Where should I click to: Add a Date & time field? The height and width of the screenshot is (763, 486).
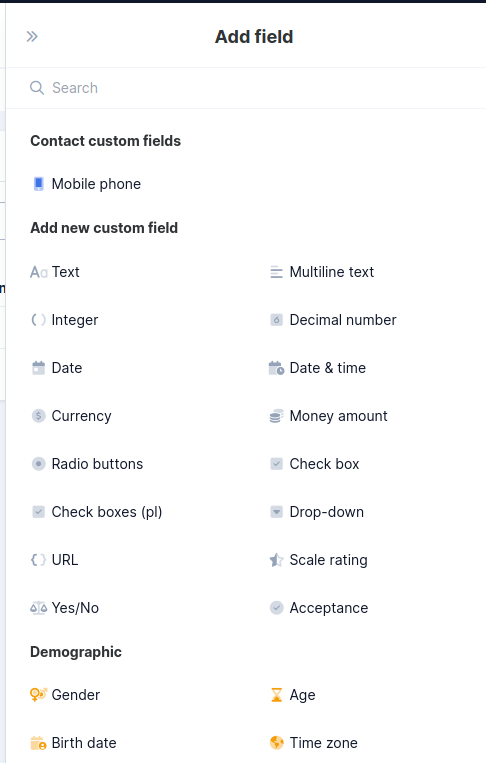click(317, 368)
